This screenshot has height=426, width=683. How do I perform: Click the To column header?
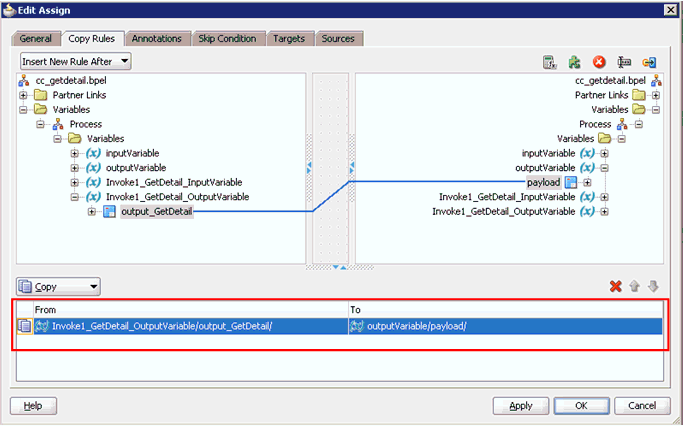(x=506, y=310)
